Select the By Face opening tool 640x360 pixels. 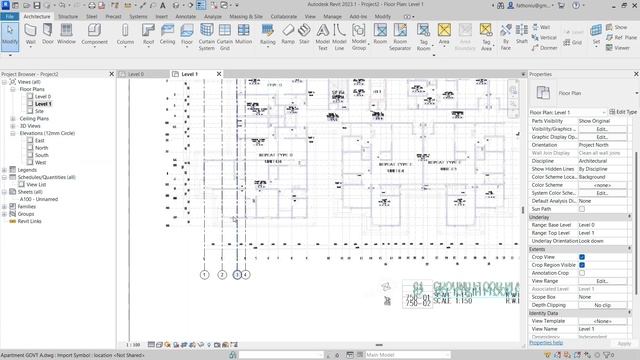point(506,37)
